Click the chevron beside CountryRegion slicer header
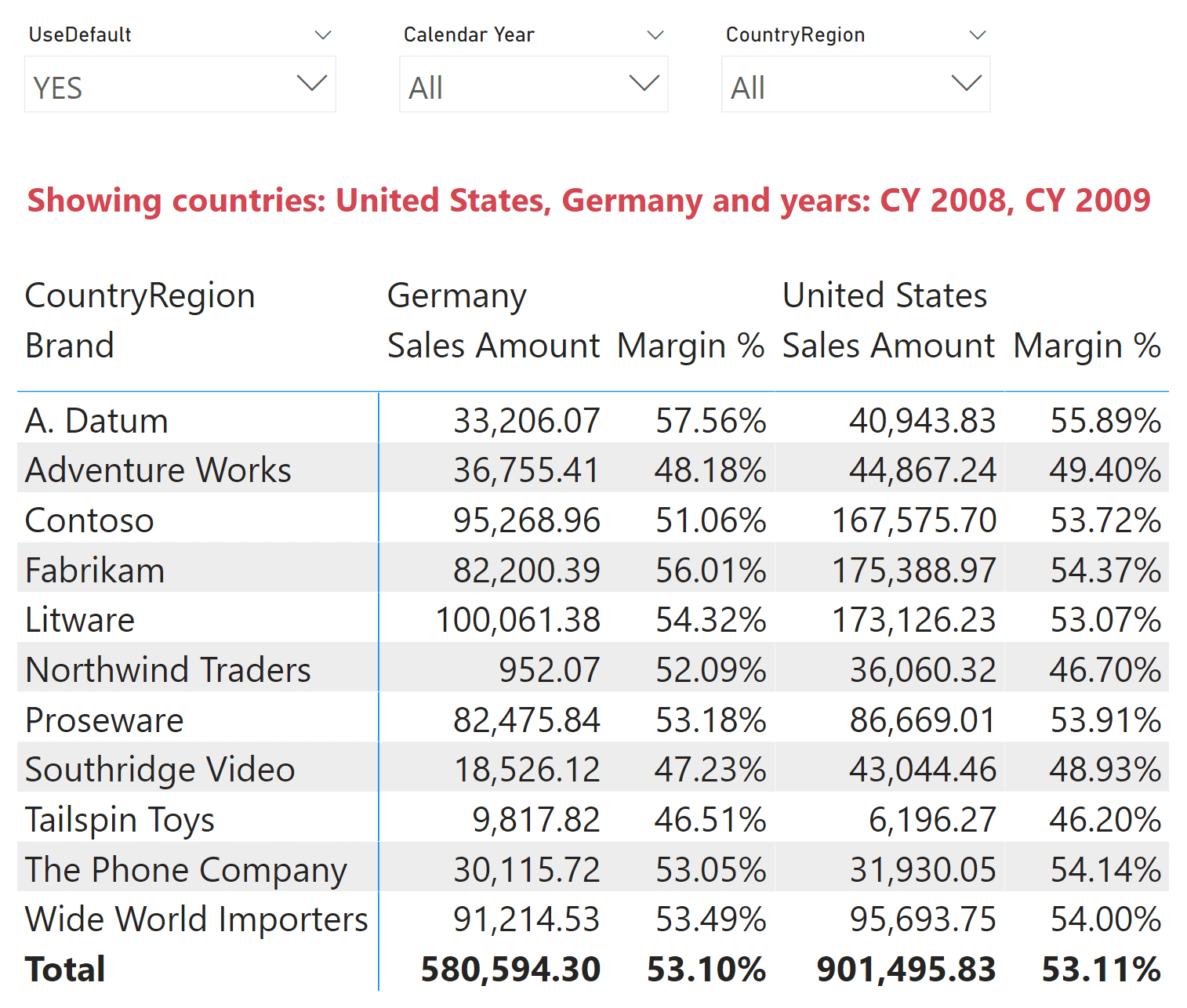The height and width of the screenshot is (1008, 1187). tap(977, 35)
